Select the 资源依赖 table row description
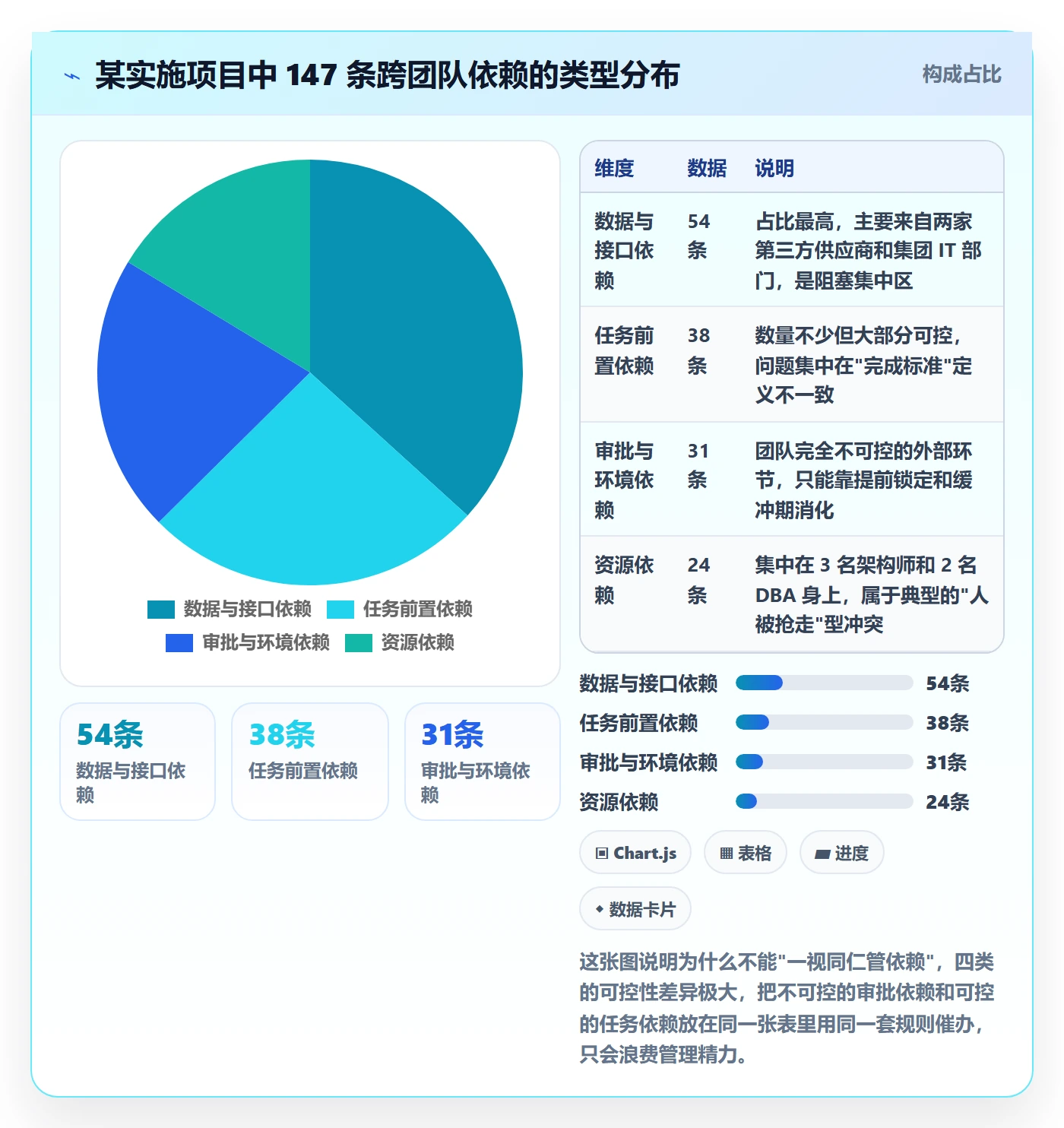The height and width of the screenshot is (1128, 1064). (871, 594)
